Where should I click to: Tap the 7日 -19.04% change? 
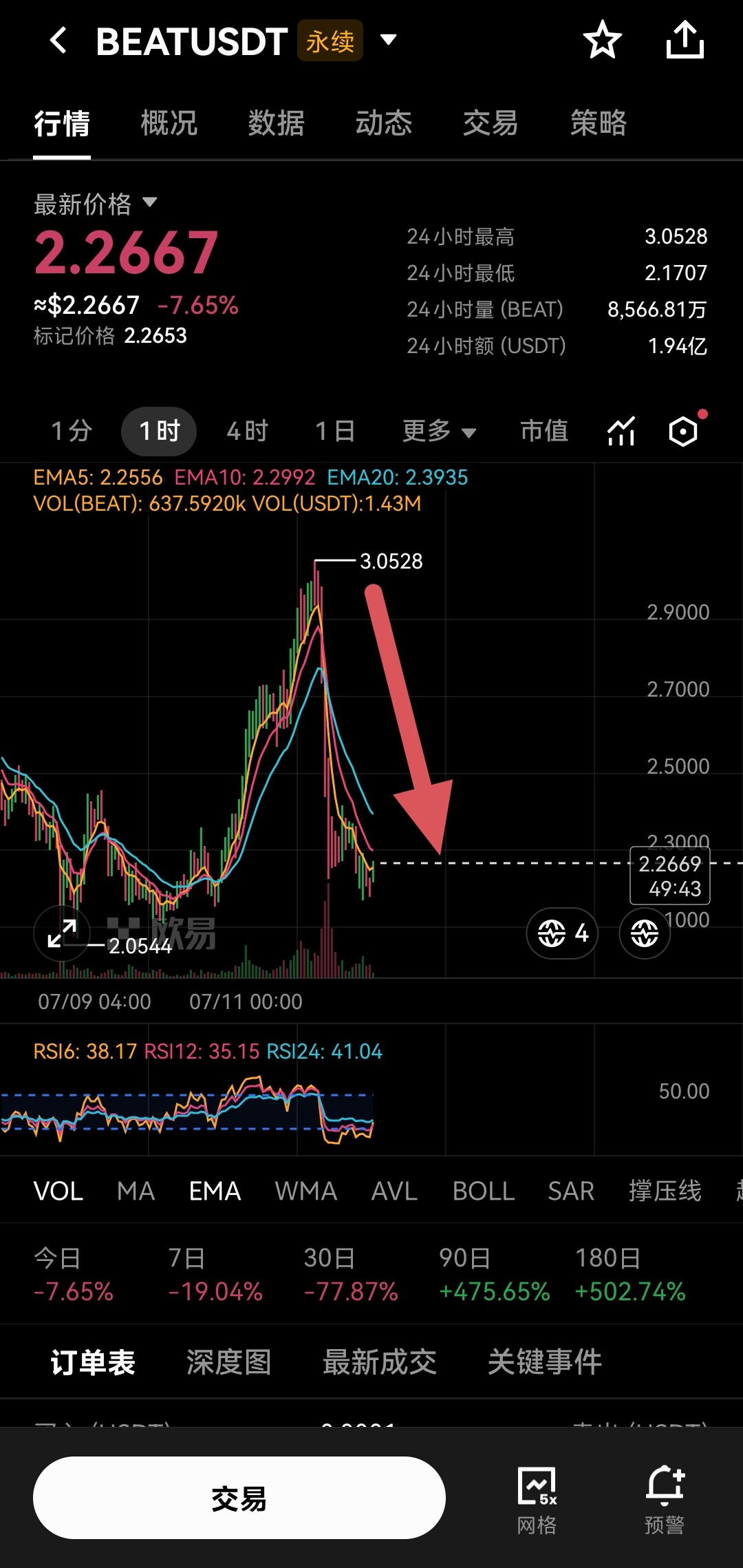click(x=216, y=1275)
